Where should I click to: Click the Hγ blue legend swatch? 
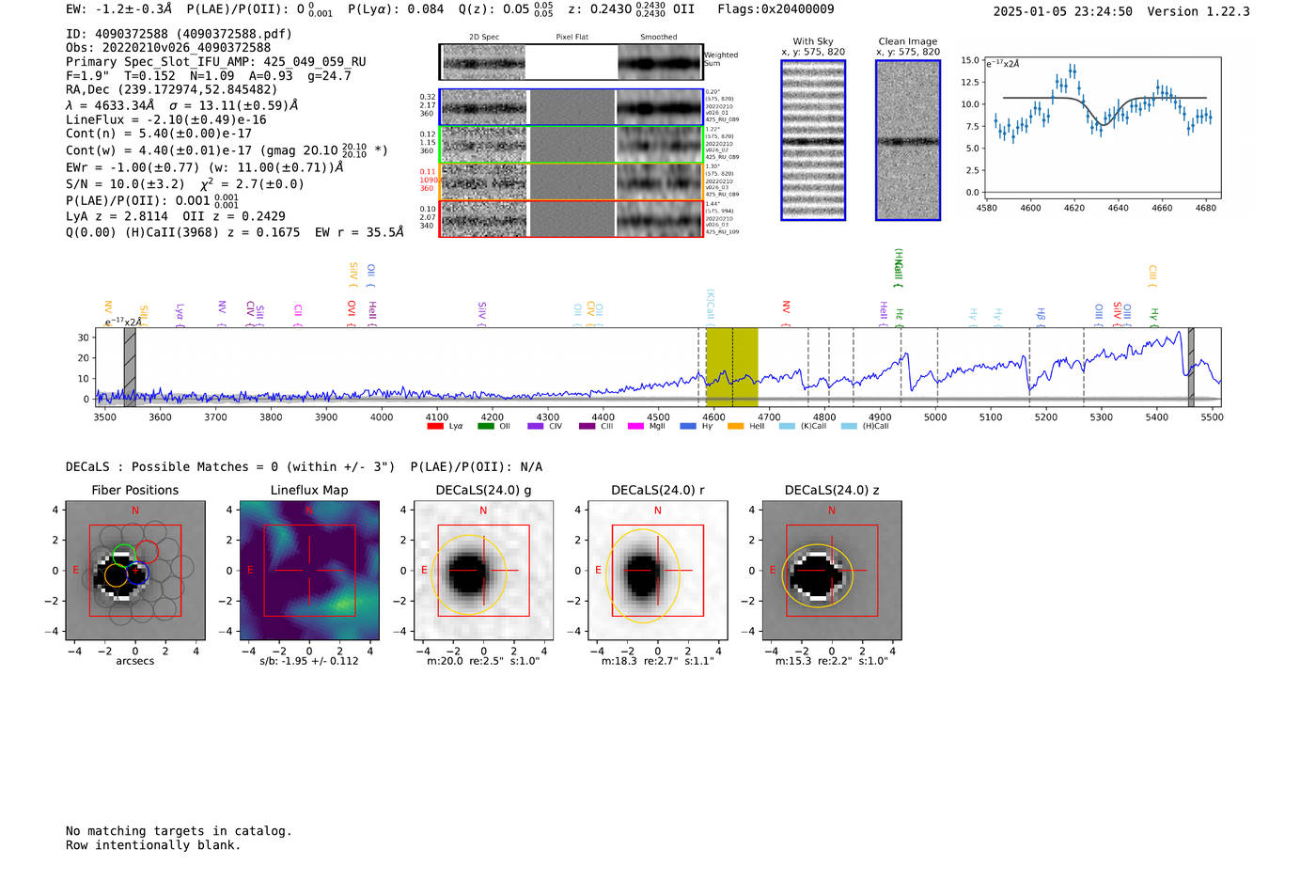click(x=688, y=427)
